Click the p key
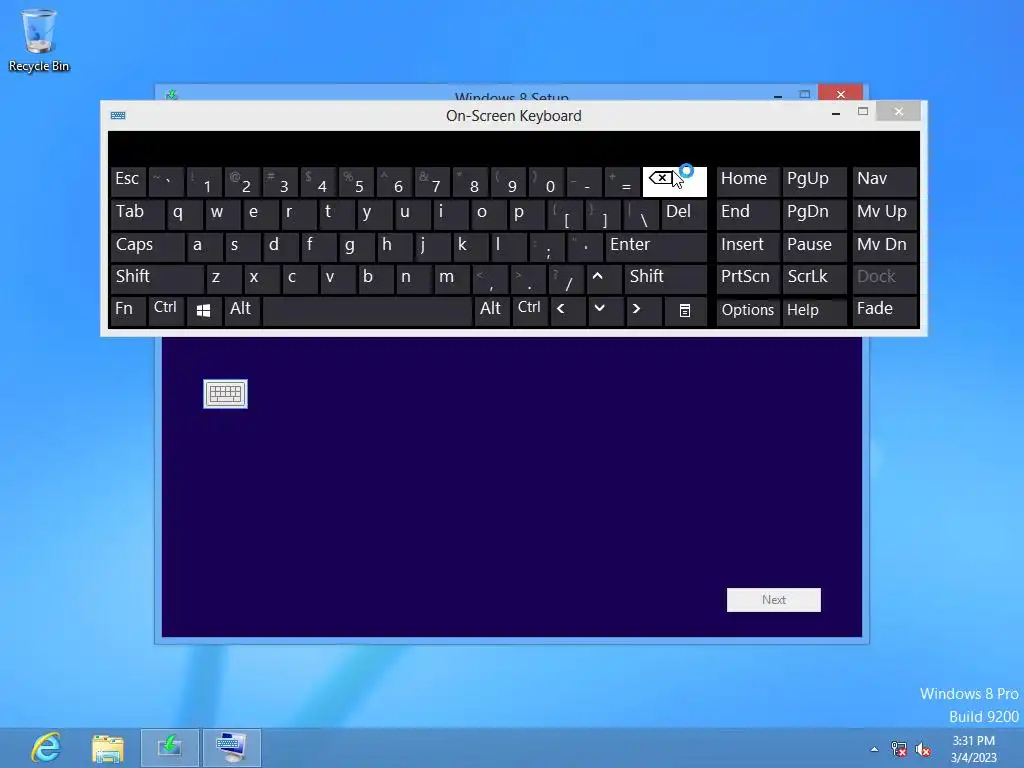 [x=526, y=214]
